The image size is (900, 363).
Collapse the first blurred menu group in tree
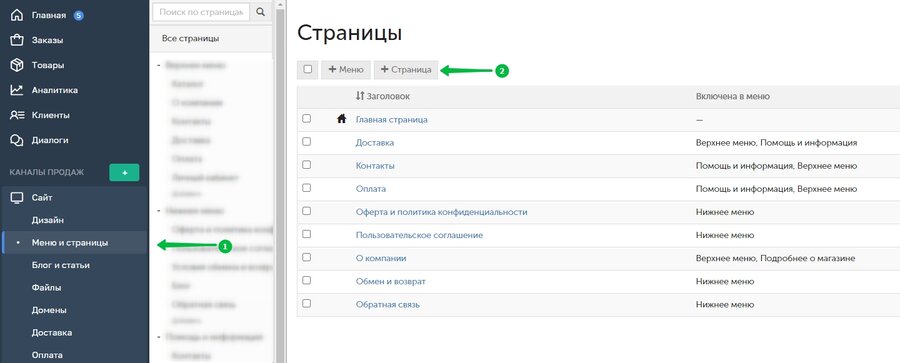tap(158, 65)
